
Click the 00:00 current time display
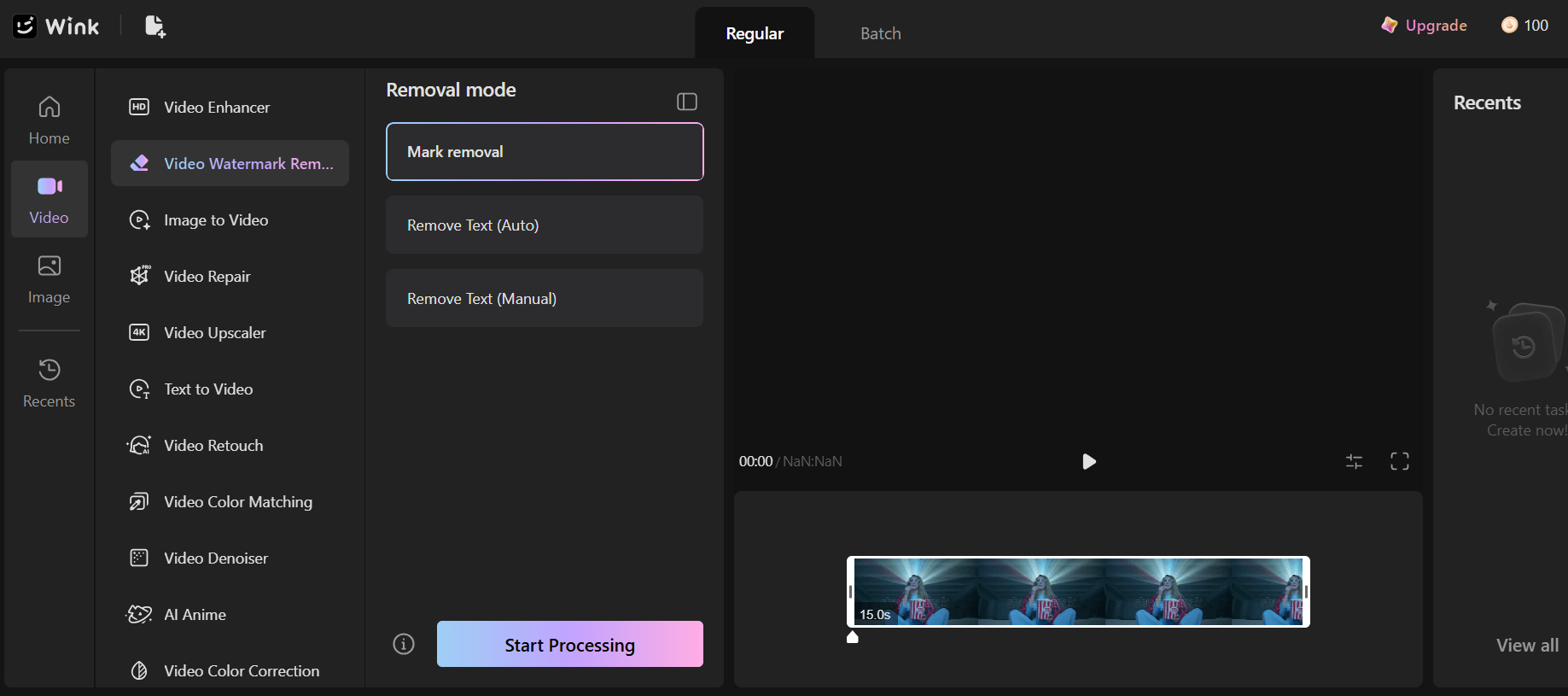point(755,461)
